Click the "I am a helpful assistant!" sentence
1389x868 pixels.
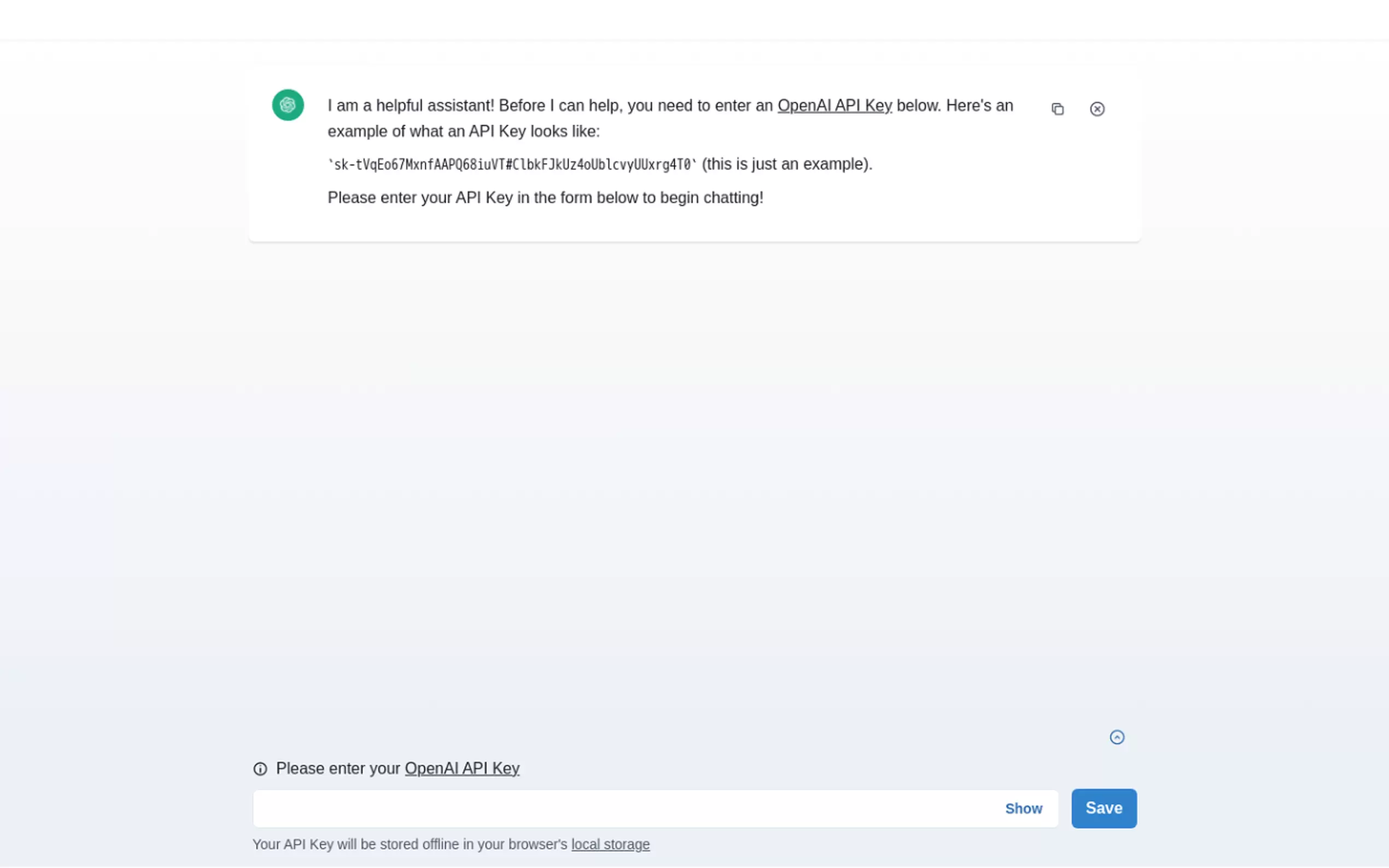coord(411,105)
